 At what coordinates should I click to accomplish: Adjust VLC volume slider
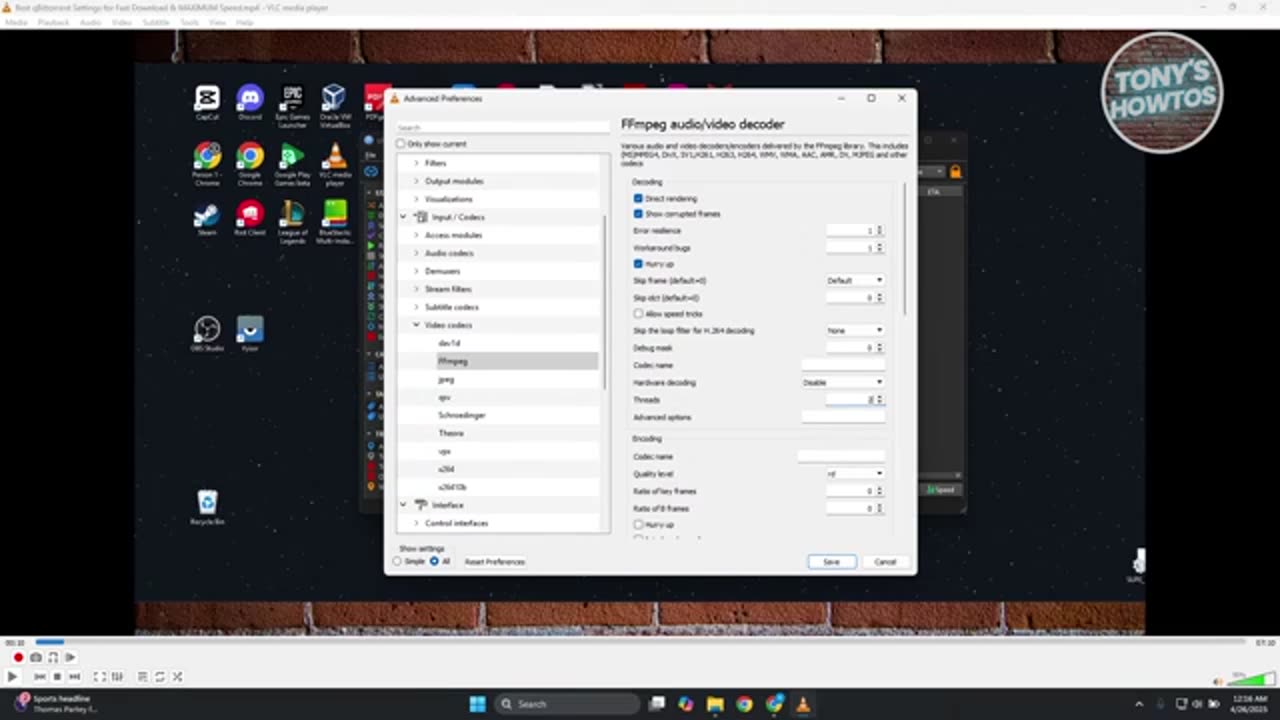tap(1251, 679)
